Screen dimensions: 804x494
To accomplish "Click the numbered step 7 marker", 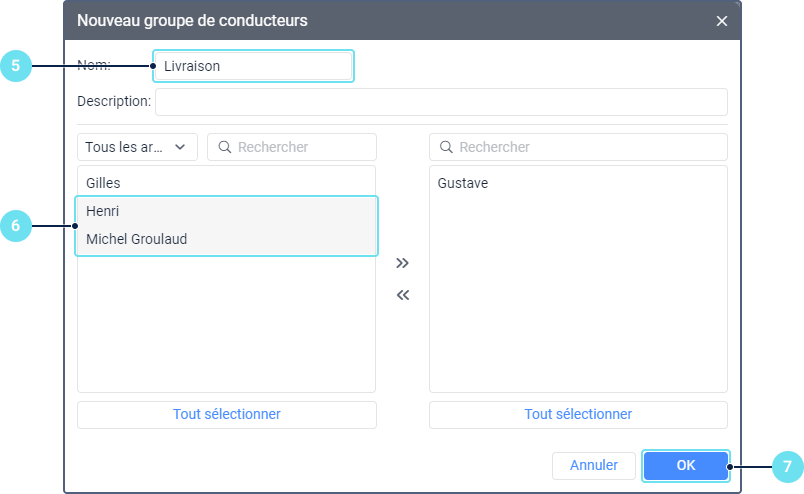I will pos(787,466).
